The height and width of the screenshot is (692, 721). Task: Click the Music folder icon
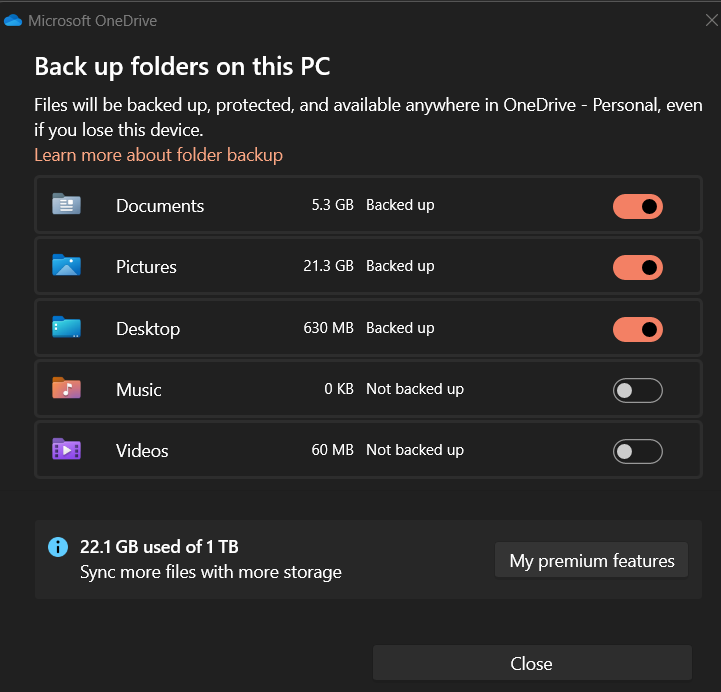tap(66, 388)
